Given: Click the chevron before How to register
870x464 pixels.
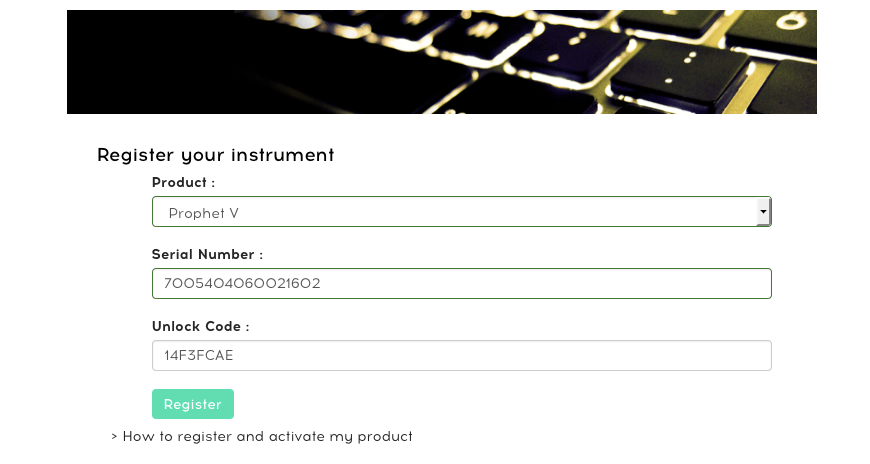Looking at the screenshot, I should click(114, 437).
